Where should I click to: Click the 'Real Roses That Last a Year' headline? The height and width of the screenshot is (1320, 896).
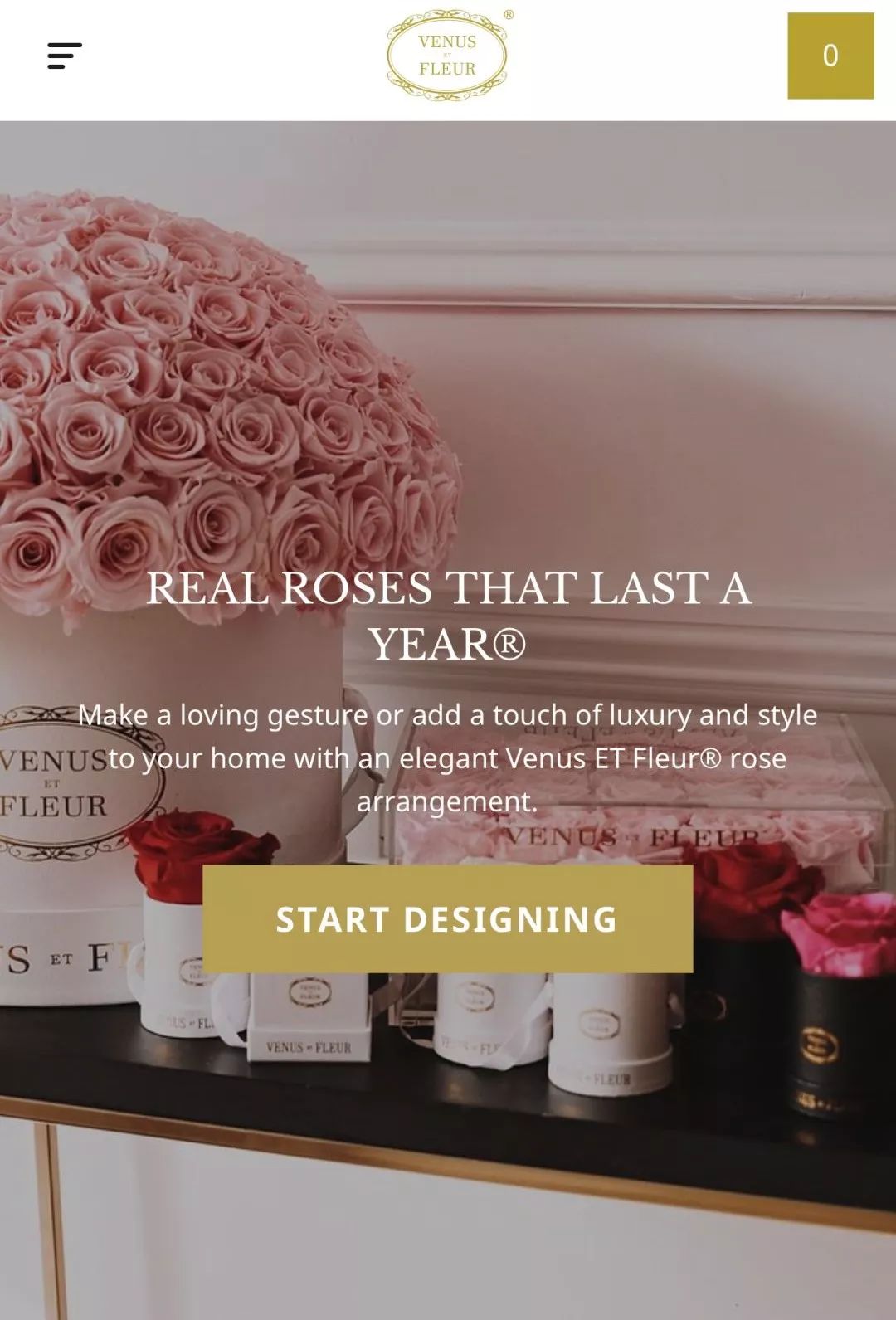pyautogui.click(x=448, y=616)
